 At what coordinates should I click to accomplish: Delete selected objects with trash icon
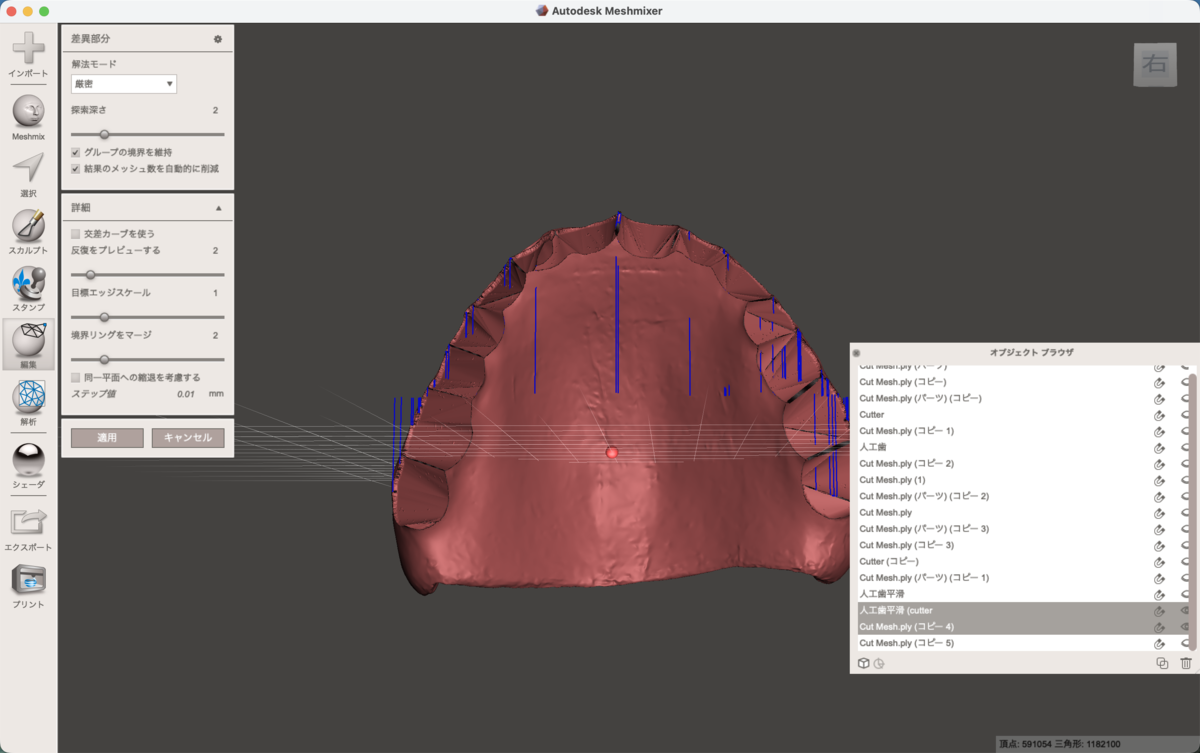coord(1186,663)
